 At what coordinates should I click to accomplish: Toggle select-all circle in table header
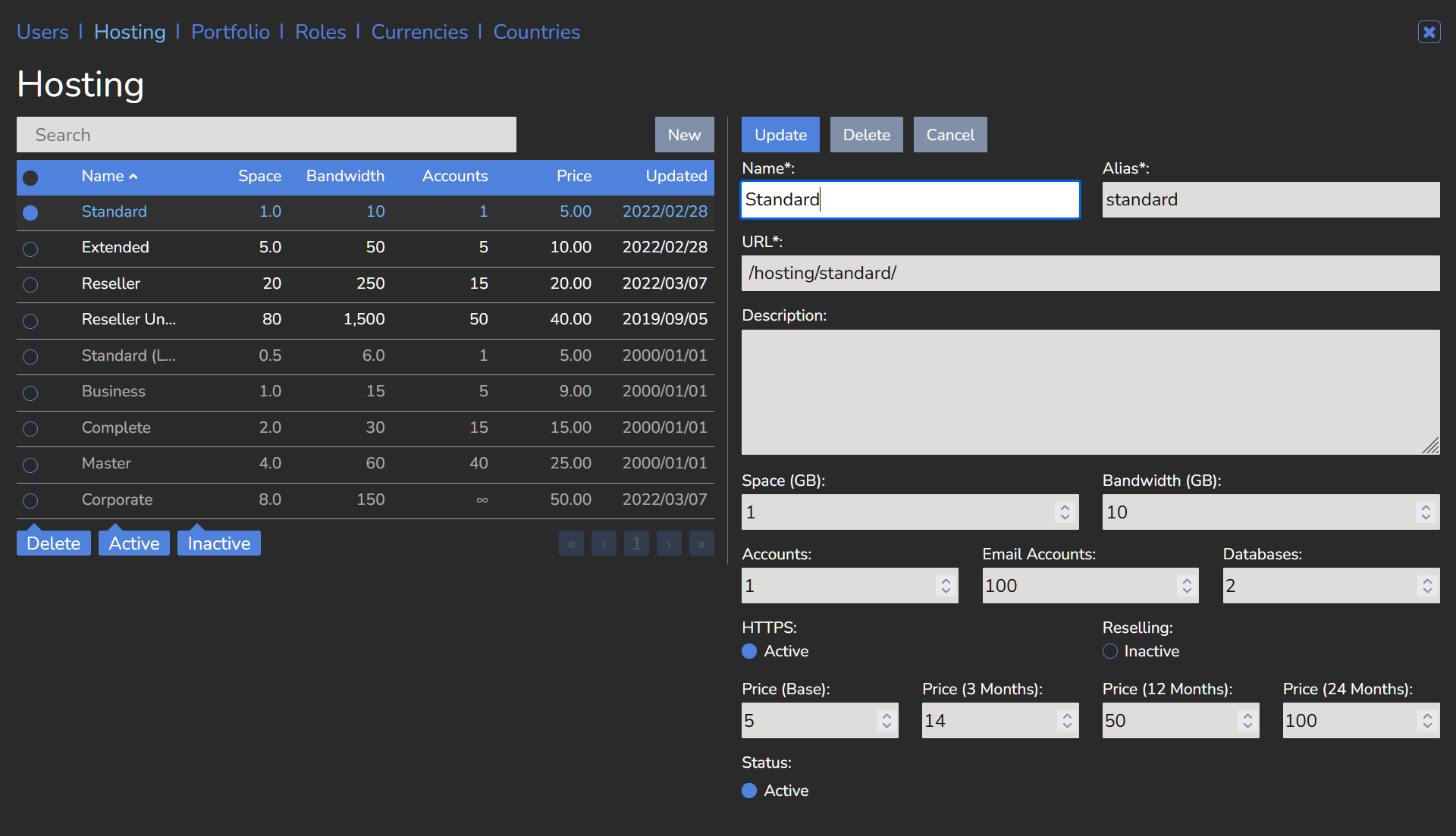[30, 177]
